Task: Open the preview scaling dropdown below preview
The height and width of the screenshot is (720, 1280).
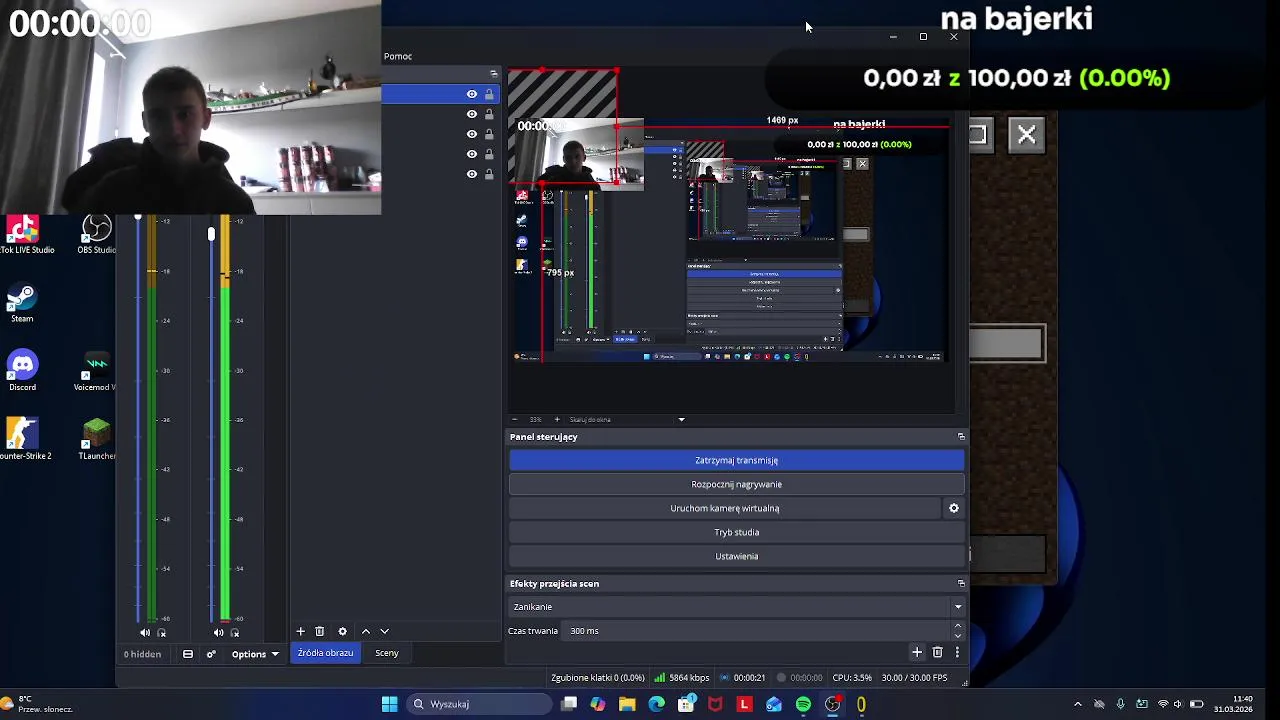Action: [681, 420]
